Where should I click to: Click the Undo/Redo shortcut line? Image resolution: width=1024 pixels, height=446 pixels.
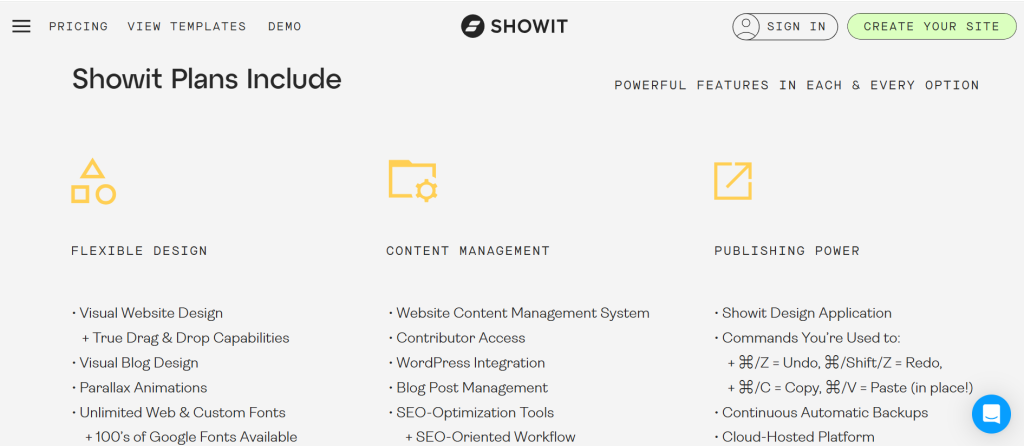(x=835, y=363)
